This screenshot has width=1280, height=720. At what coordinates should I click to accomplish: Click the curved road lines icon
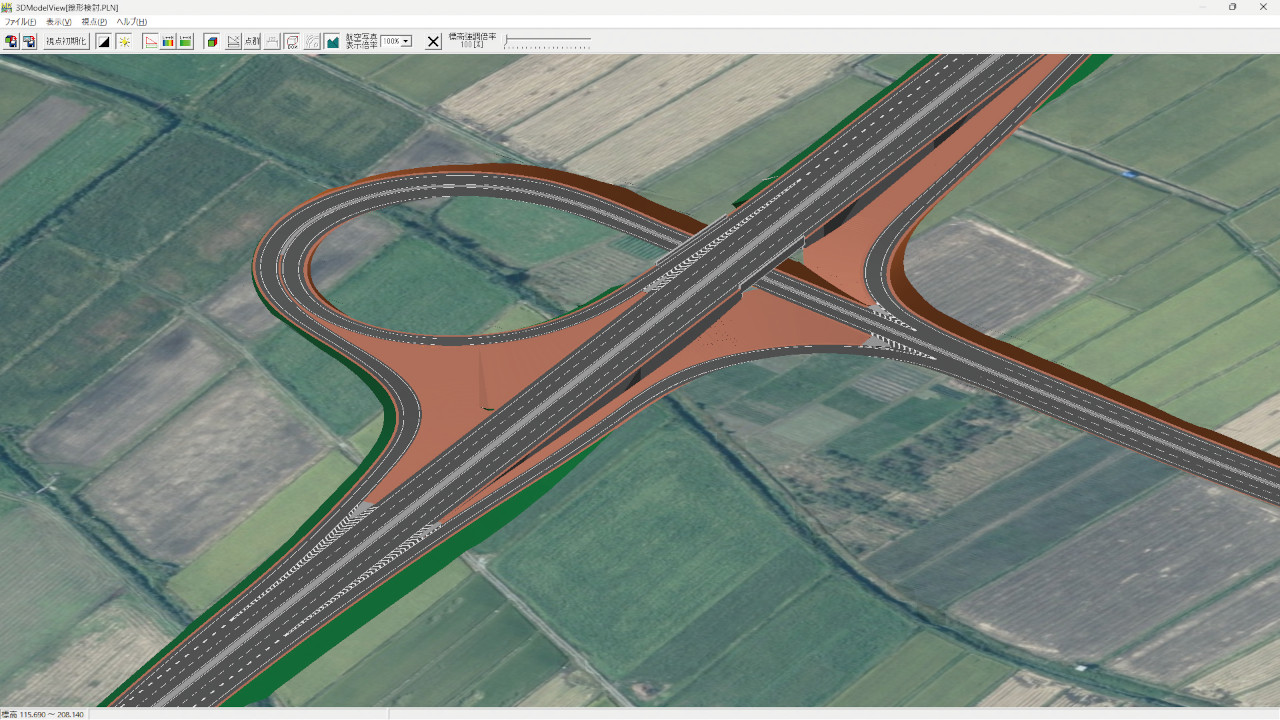click(313, 41)
